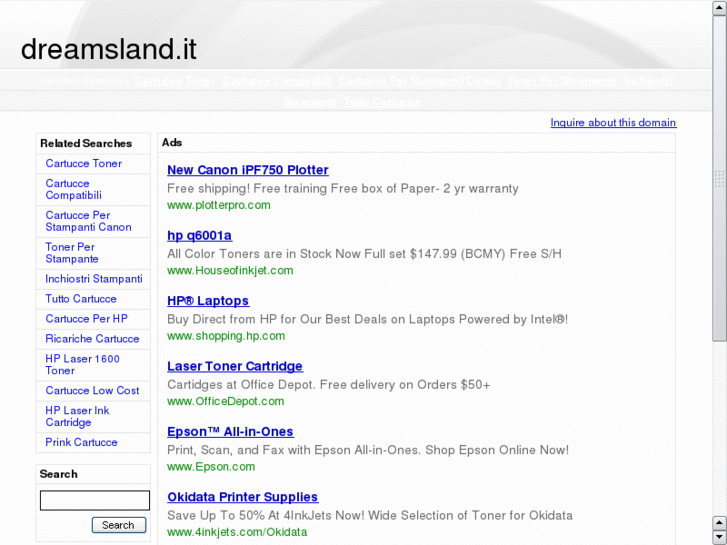Click the 'Save Up To 50% At 4InkJets' text
This screenshot has height=545, width=727.
pyautogui.click(x=370, y=515)
